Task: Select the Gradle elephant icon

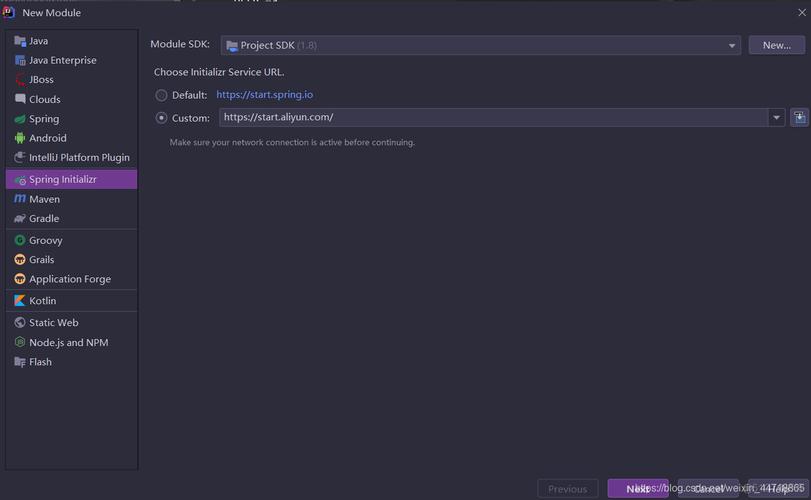Action: coord(20,218)
